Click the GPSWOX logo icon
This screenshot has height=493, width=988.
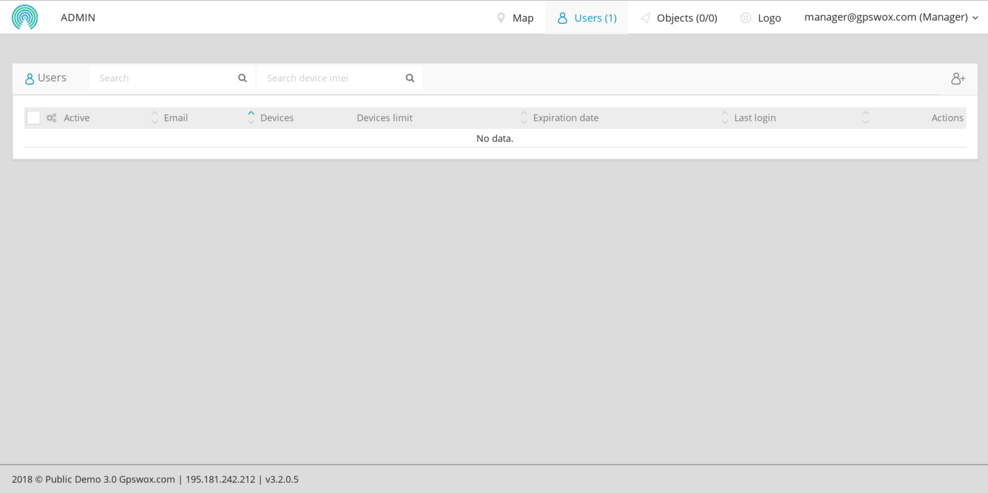pyautogui.click(x=25, y=18)
